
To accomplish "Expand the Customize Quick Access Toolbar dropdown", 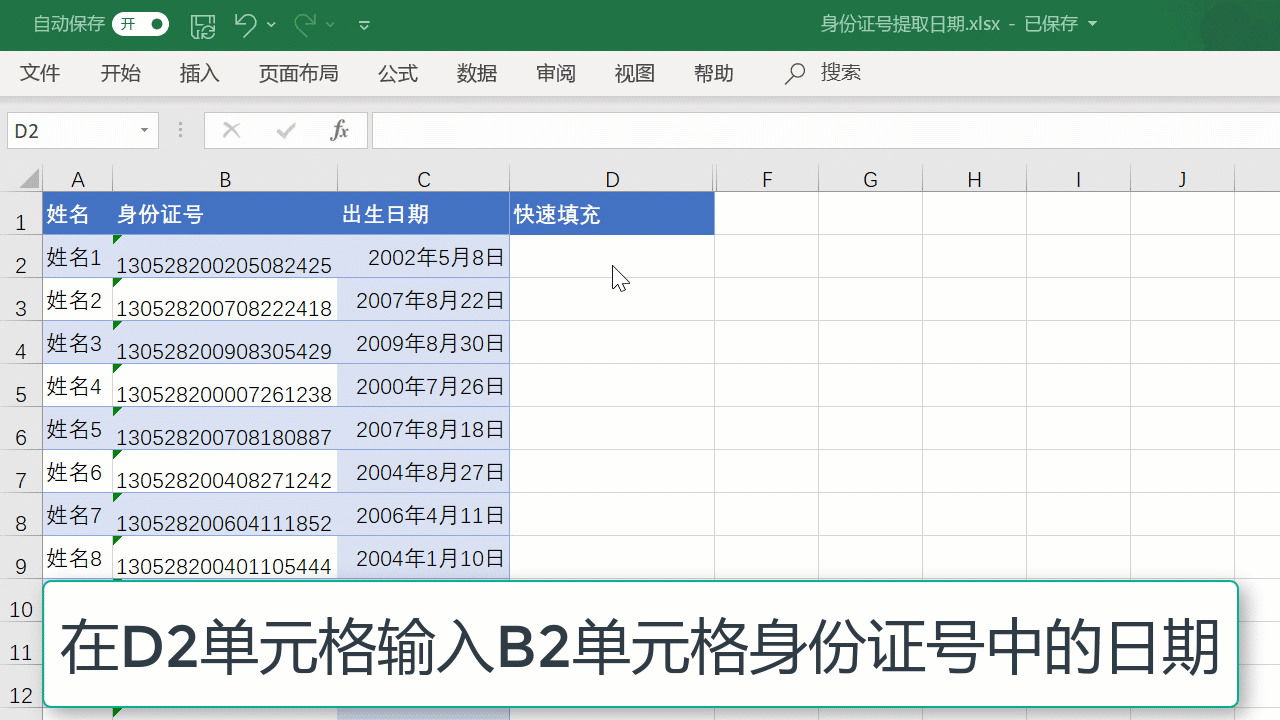I will (364, 24).
